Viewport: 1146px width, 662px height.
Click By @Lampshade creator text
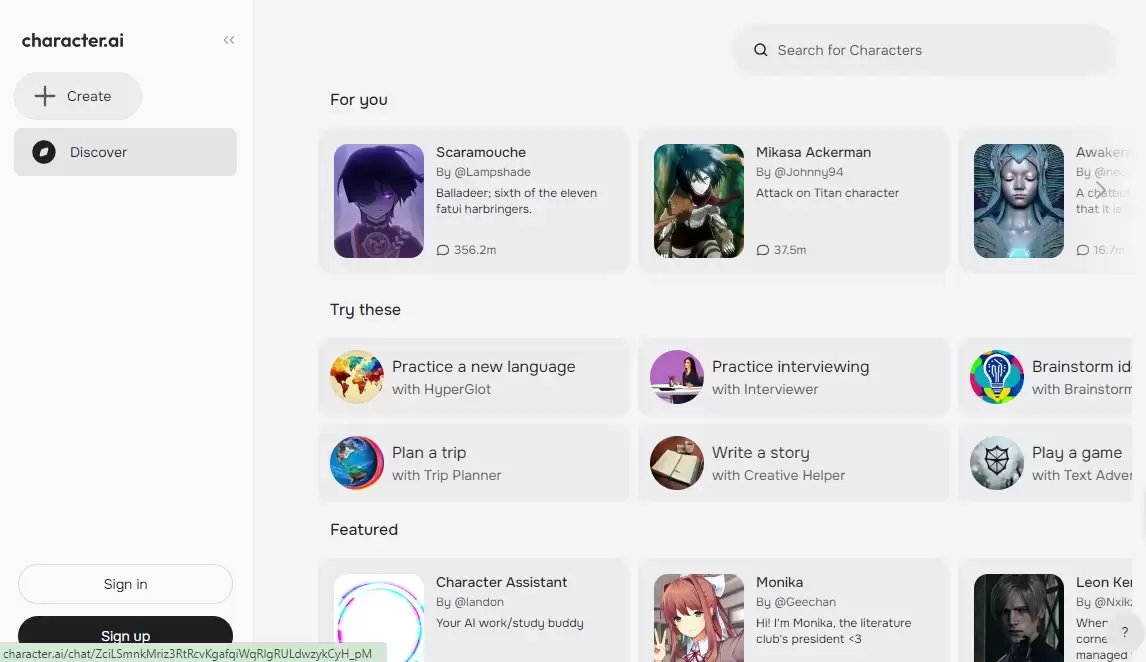click(x=483, y=172)
